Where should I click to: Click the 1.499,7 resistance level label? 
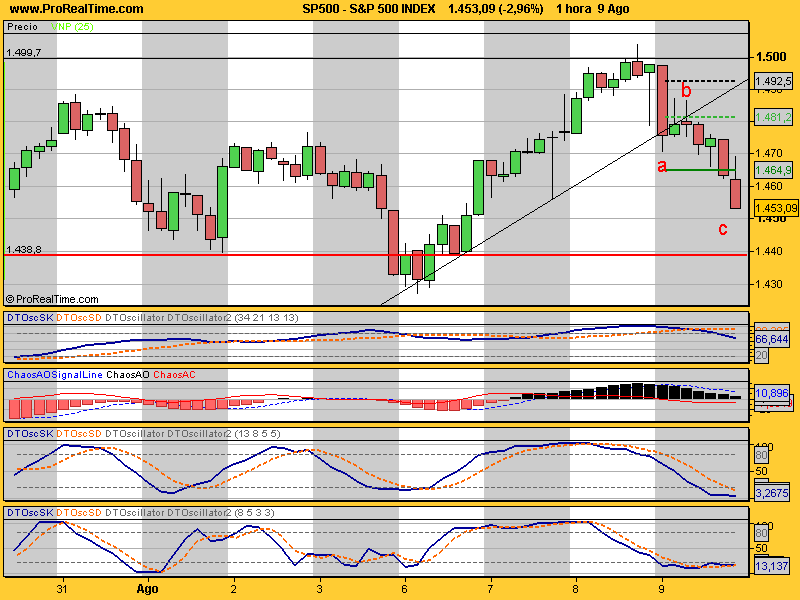[x=23, y=53]
